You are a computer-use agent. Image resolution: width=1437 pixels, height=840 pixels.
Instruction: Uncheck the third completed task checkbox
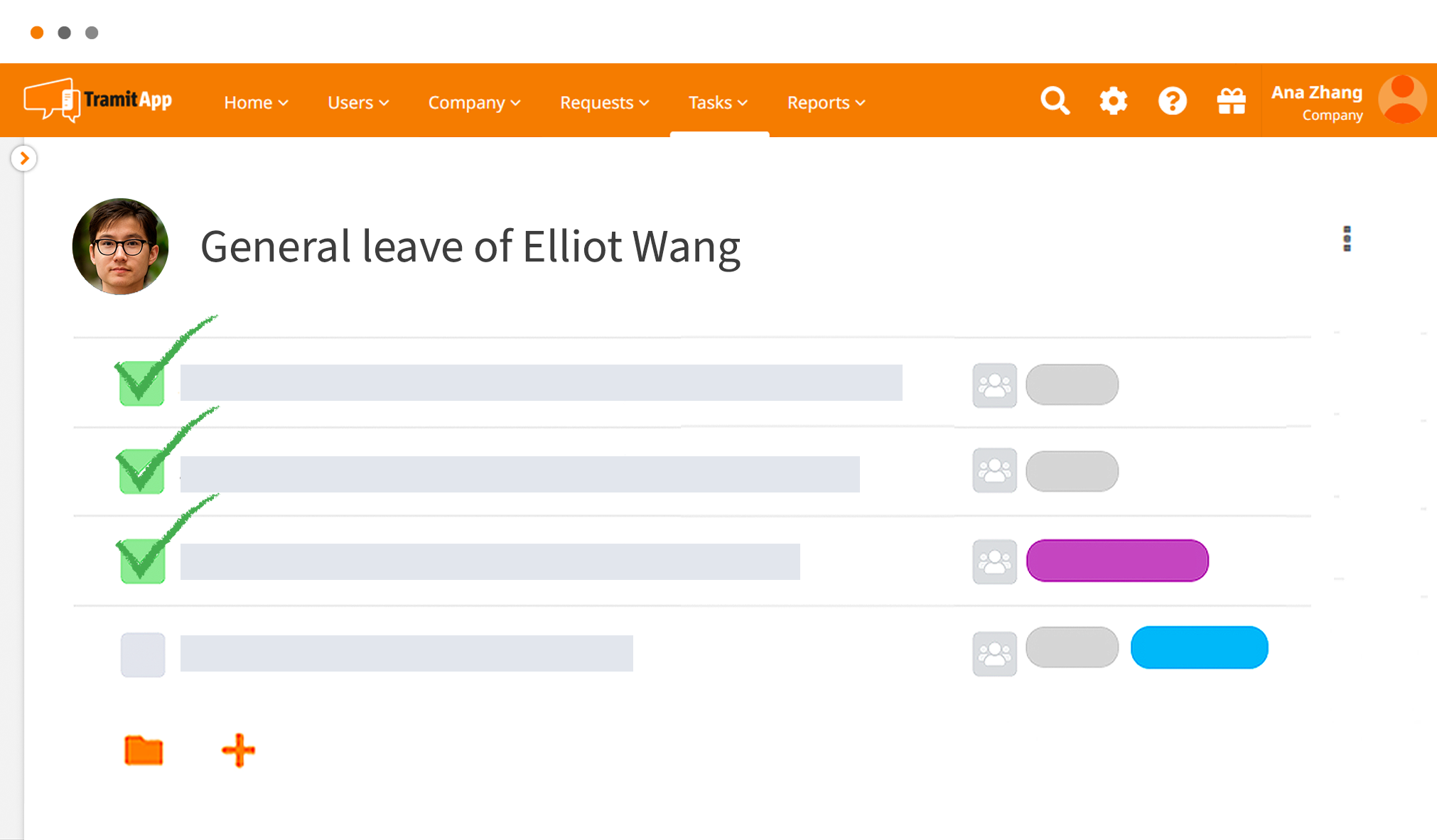coord(142,561)
